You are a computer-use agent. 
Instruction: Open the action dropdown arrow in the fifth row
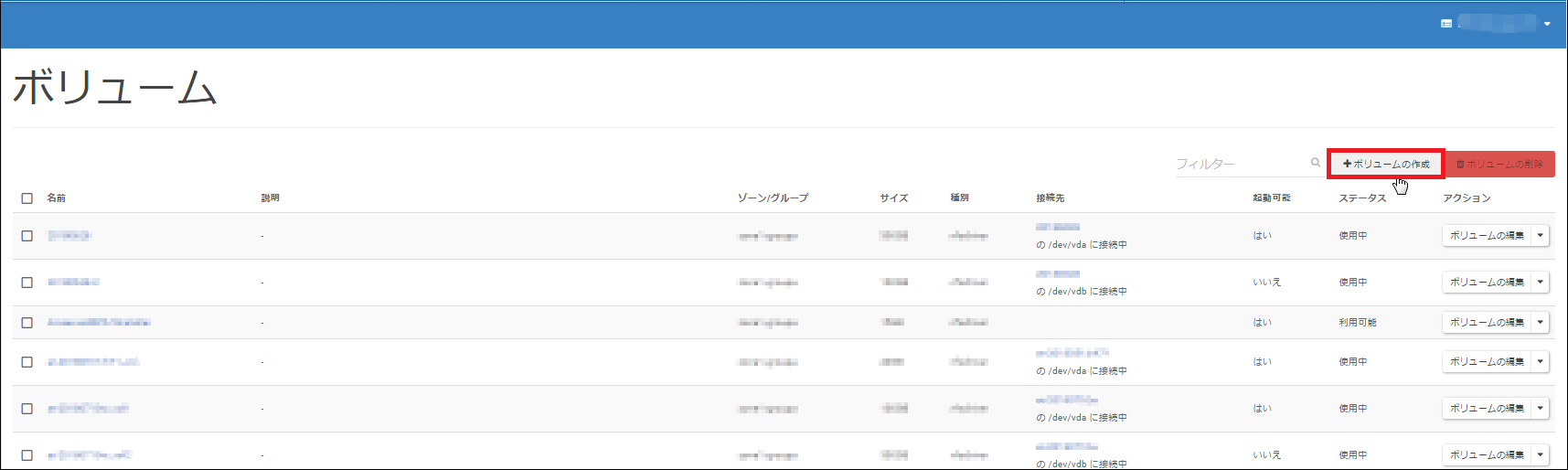point(1541,409)
